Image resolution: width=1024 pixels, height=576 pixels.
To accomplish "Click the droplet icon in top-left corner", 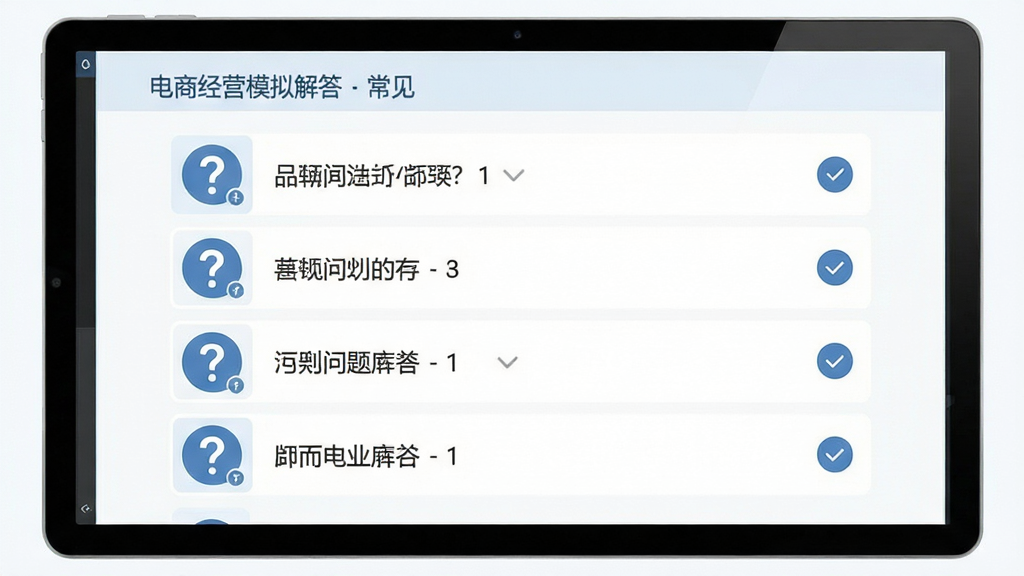I will [86, 64].
